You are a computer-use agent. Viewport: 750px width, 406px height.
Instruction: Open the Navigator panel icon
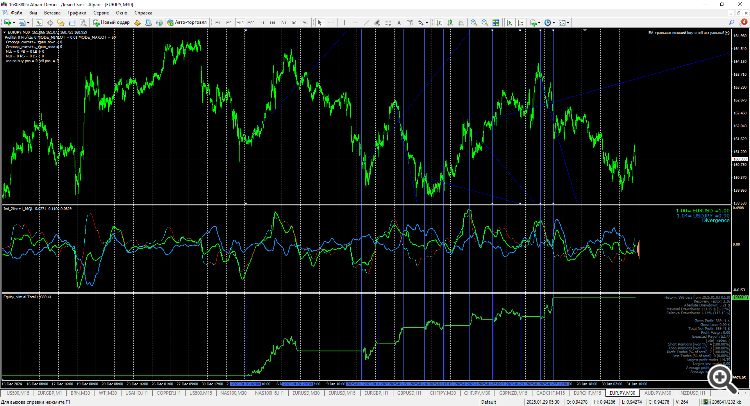coord(60,22)
